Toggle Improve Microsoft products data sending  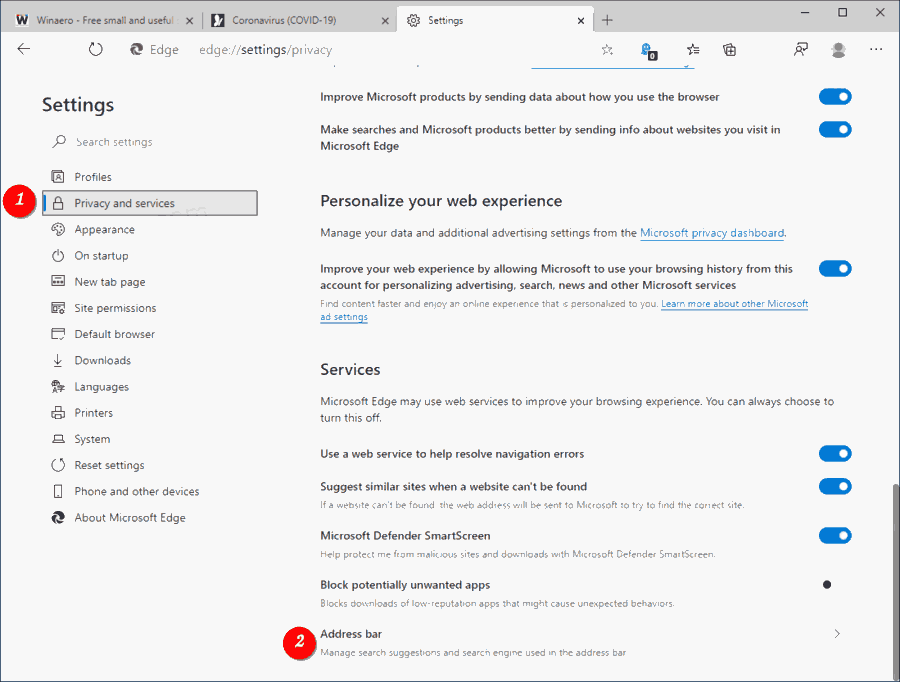pyautogui.click(x=835, y=96)
